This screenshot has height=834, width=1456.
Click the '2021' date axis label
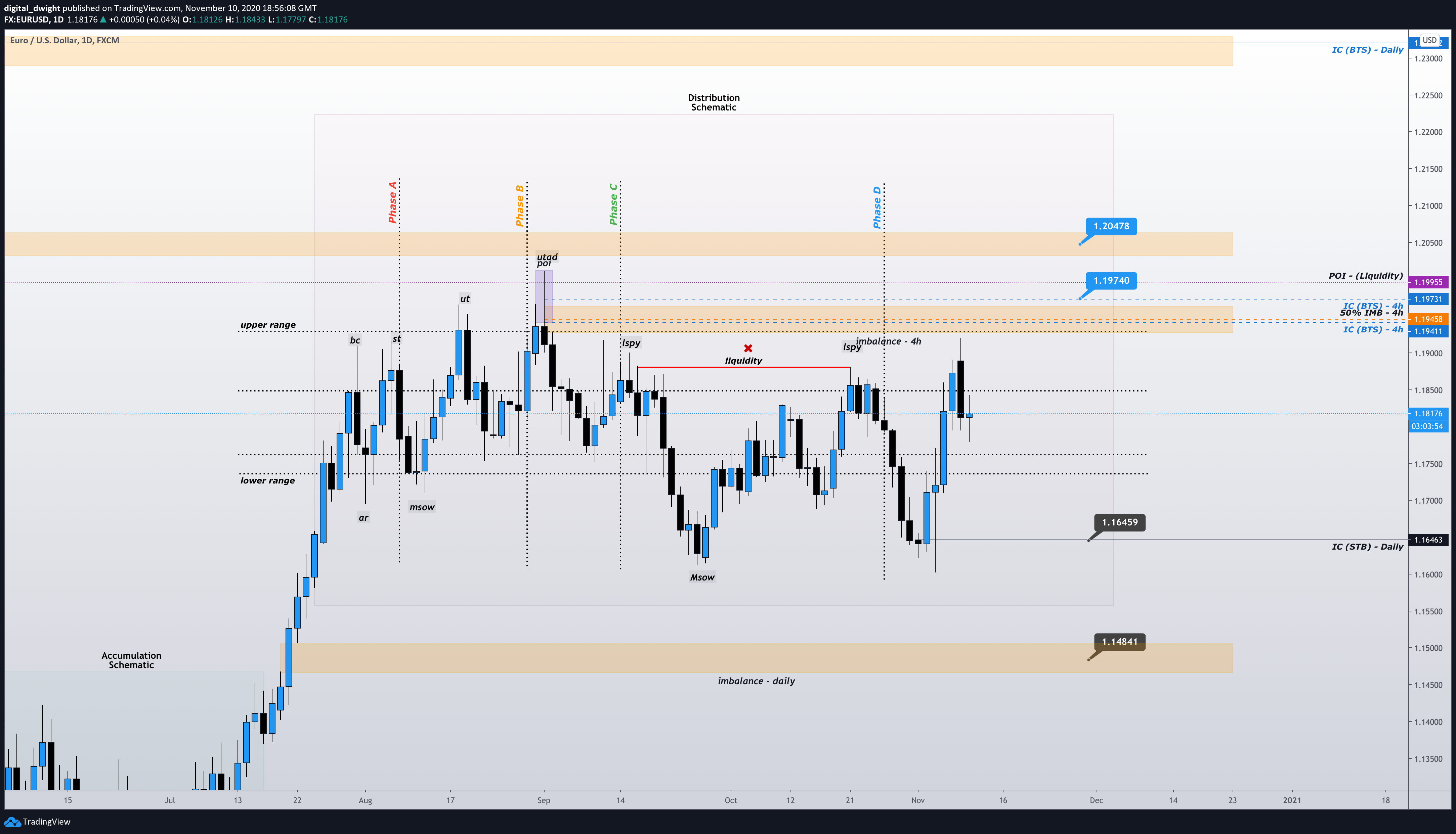pos(1292,800)
